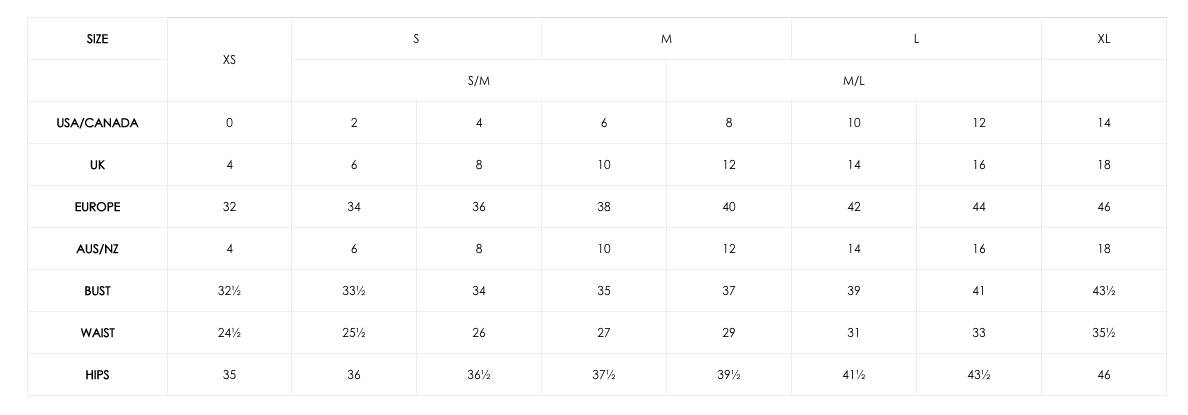Click the XL waist value 35½
The height and width of the screenshot is (415, 1188).
click(x=1104, y=333)
